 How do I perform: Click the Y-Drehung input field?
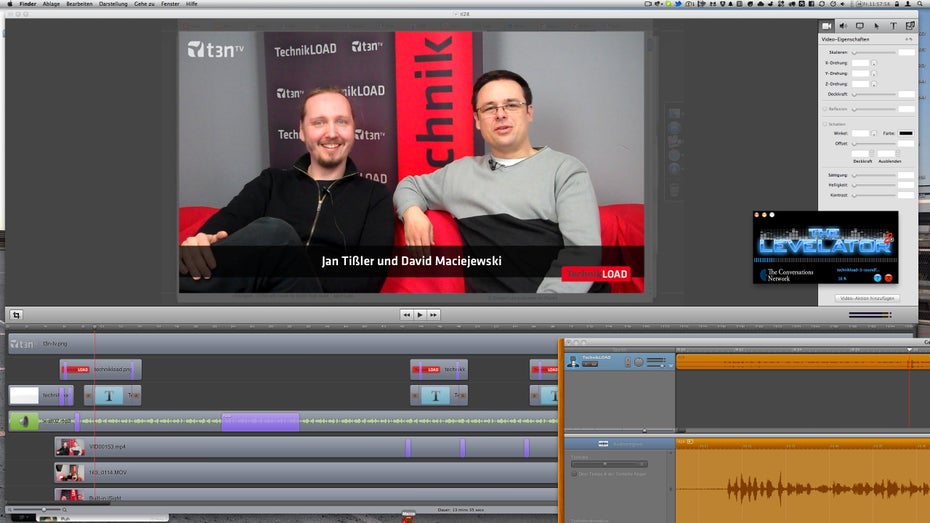860,74
